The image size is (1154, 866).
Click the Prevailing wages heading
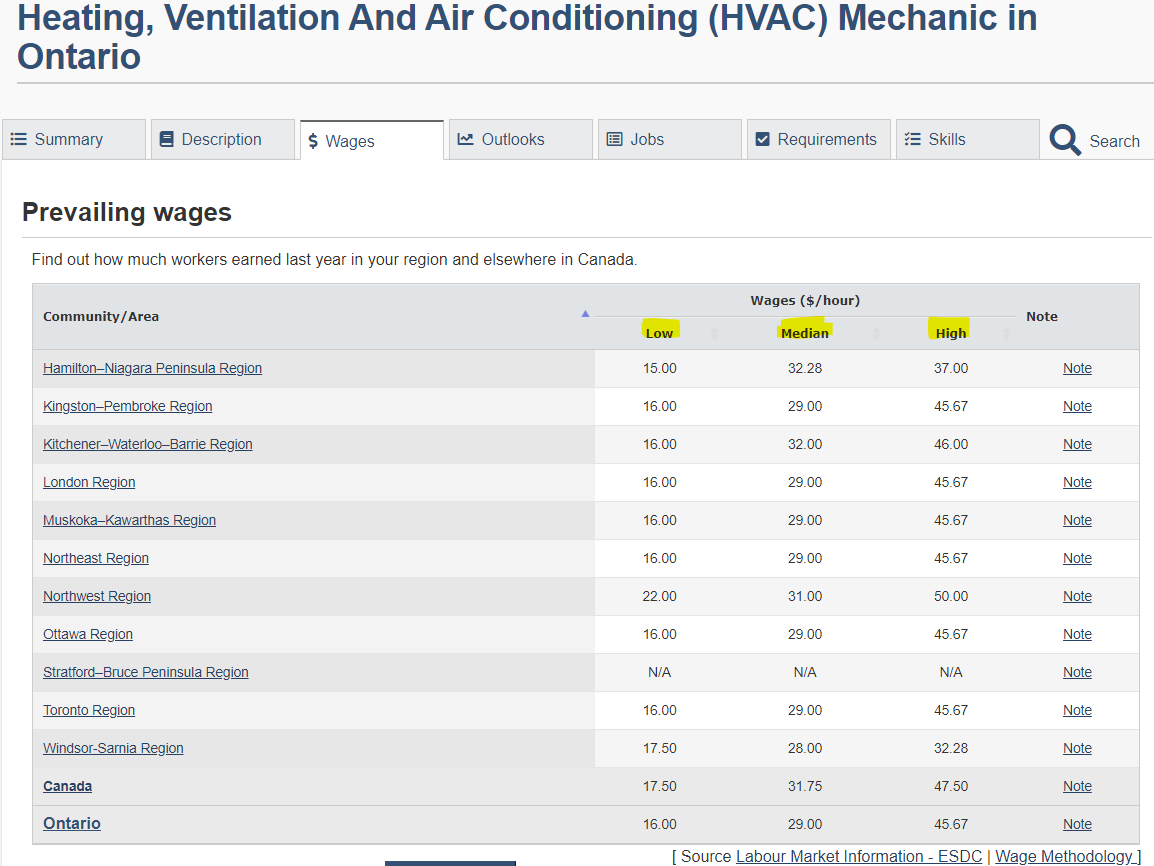click(x=127, y=212)
